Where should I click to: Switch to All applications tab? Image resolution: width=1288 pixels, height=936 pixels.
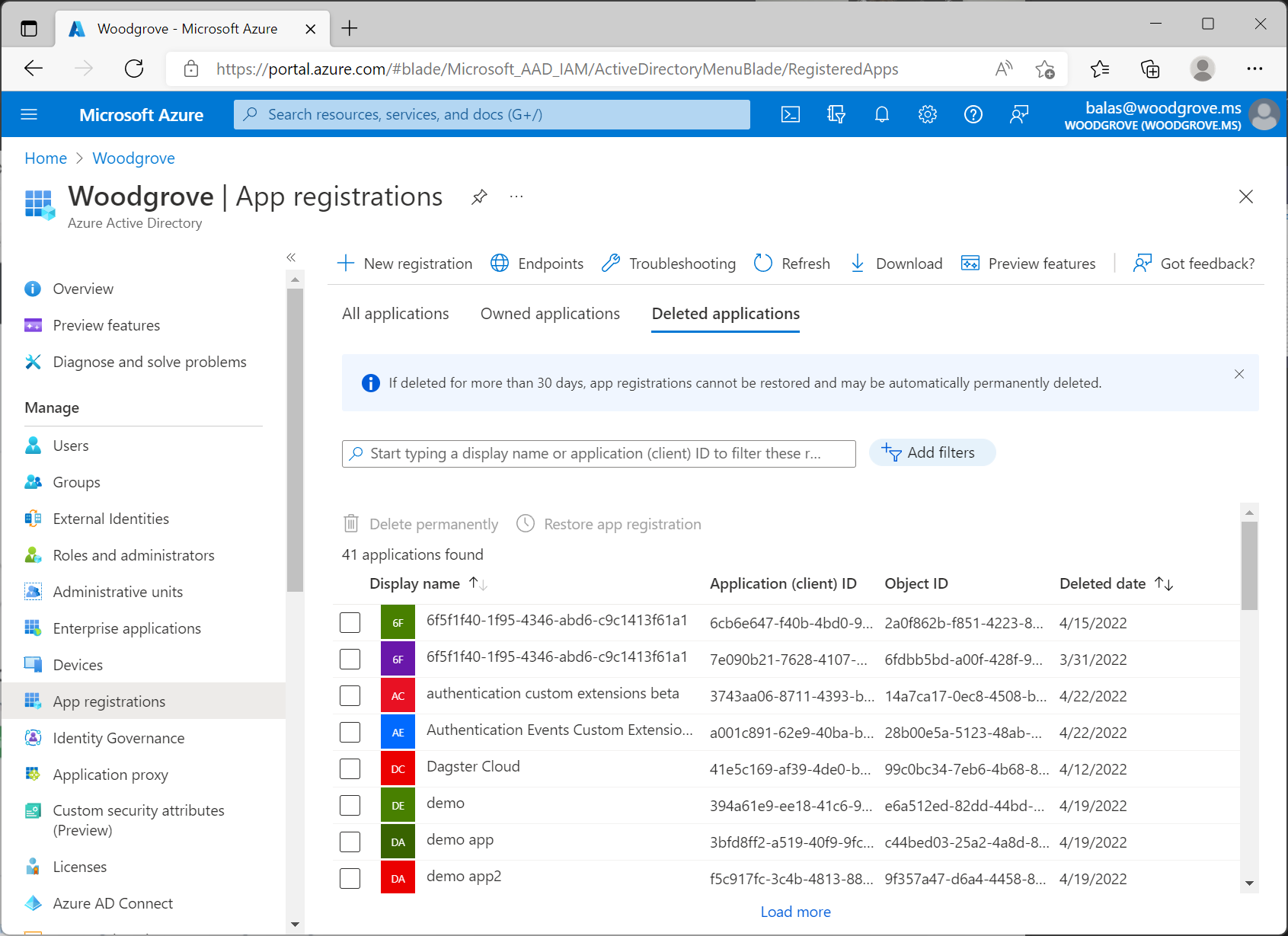[x=395, y=314]
